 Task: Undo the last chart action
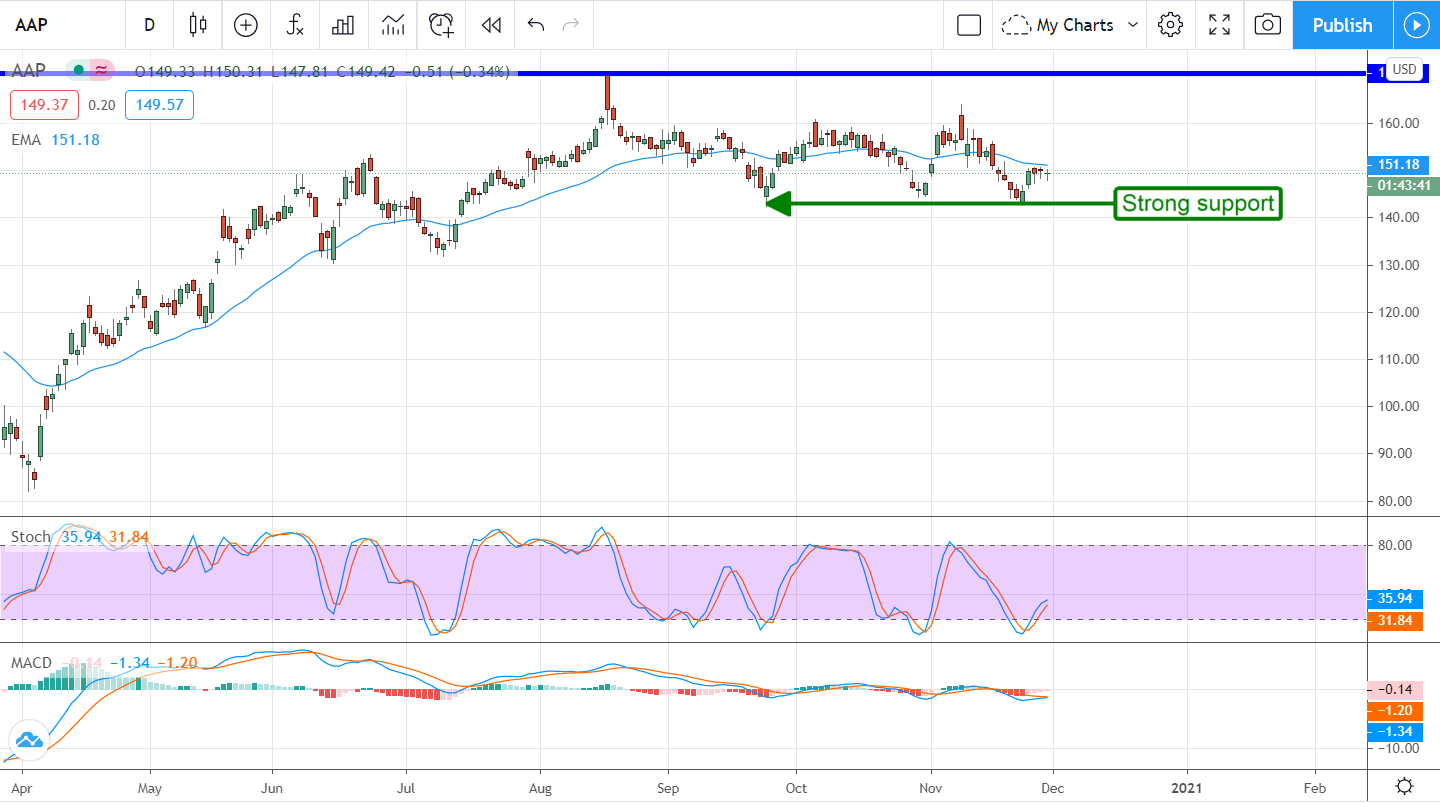pyautogui.click(x=536, y=25)
